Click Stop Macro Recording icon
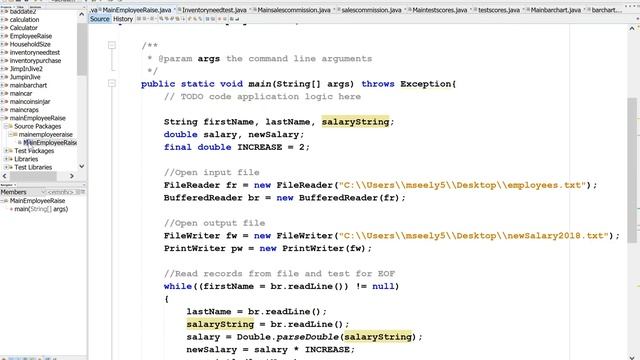Image resolution: width=640 pixels, height=360 pixels. 225,19
